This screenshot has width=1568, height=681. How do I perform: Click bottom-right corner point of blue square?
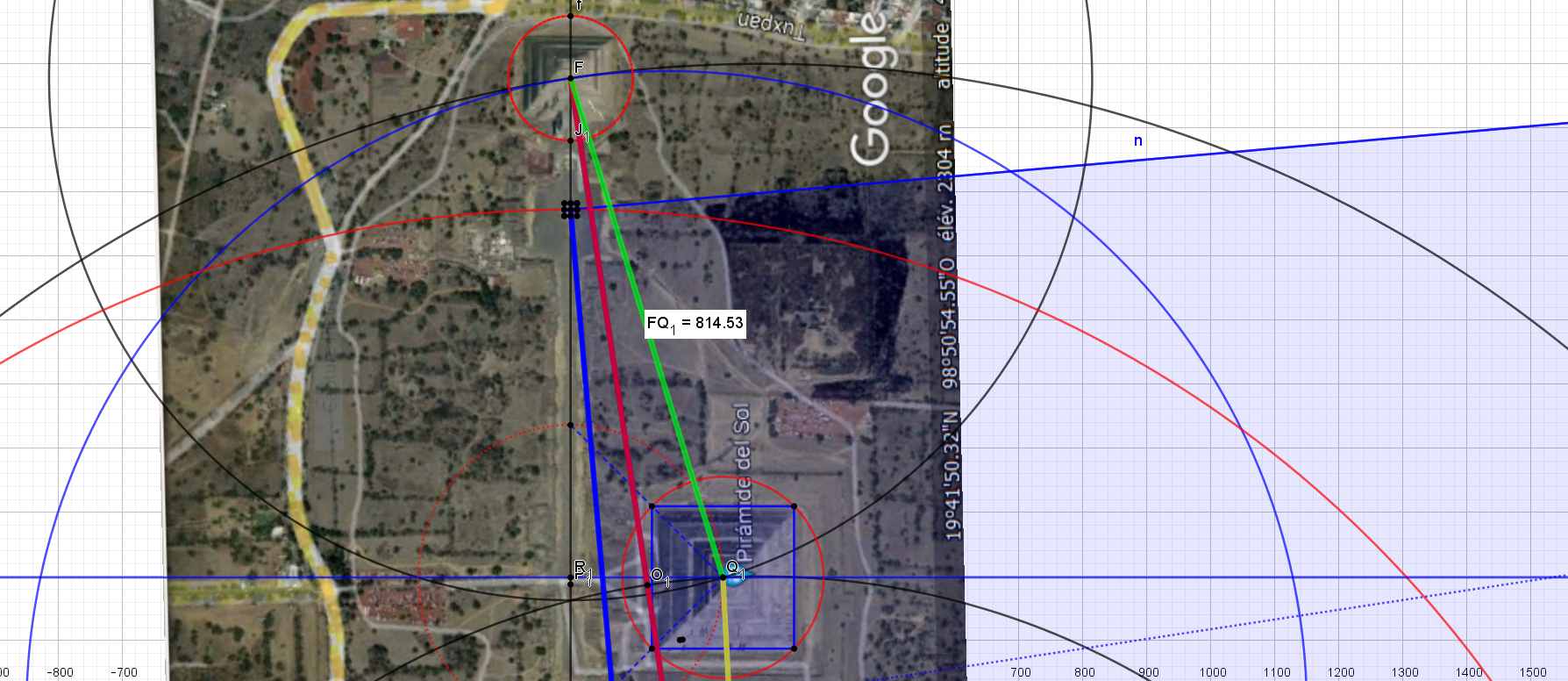(794, 649)
